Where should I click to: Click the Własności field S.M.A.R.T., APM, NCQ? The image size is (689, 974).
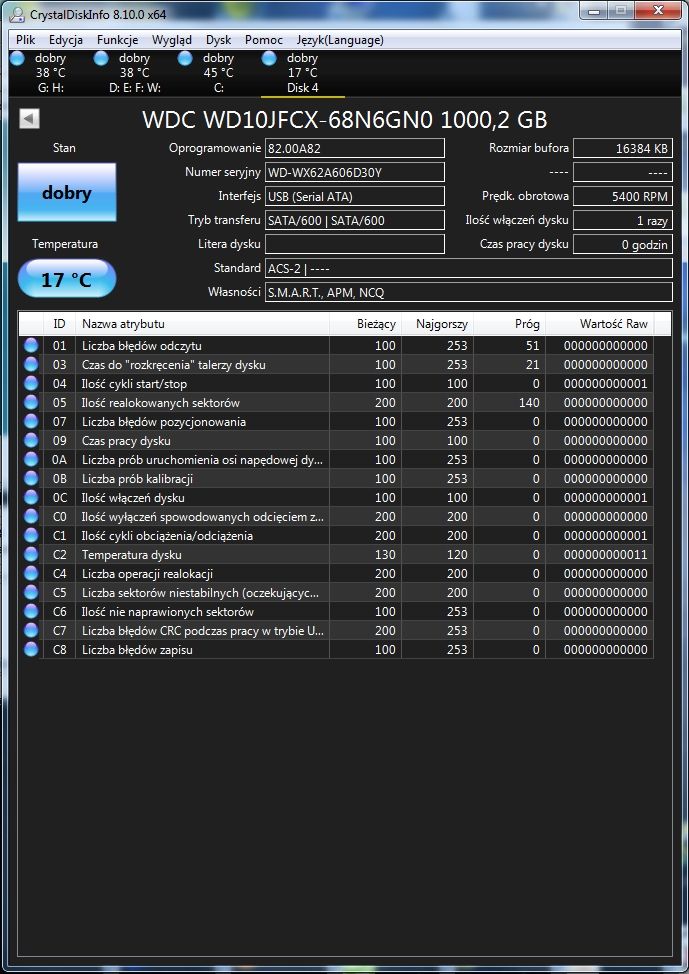click(469, 292)
